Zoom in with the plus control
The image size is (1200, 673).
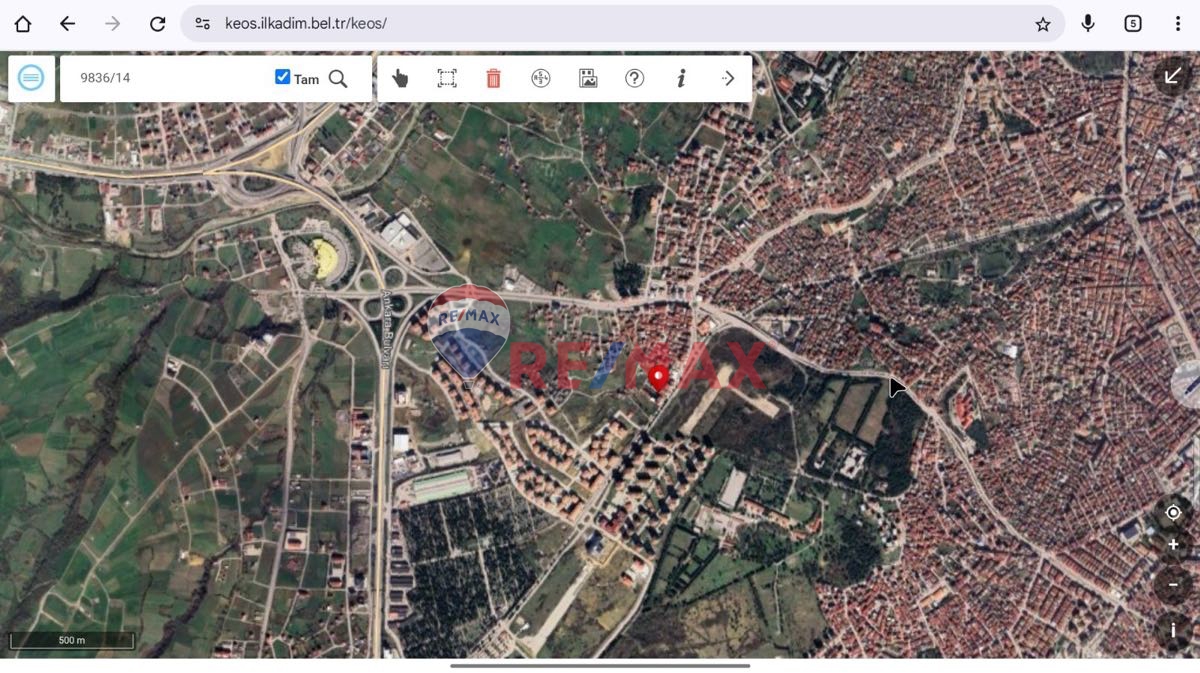1174,543
